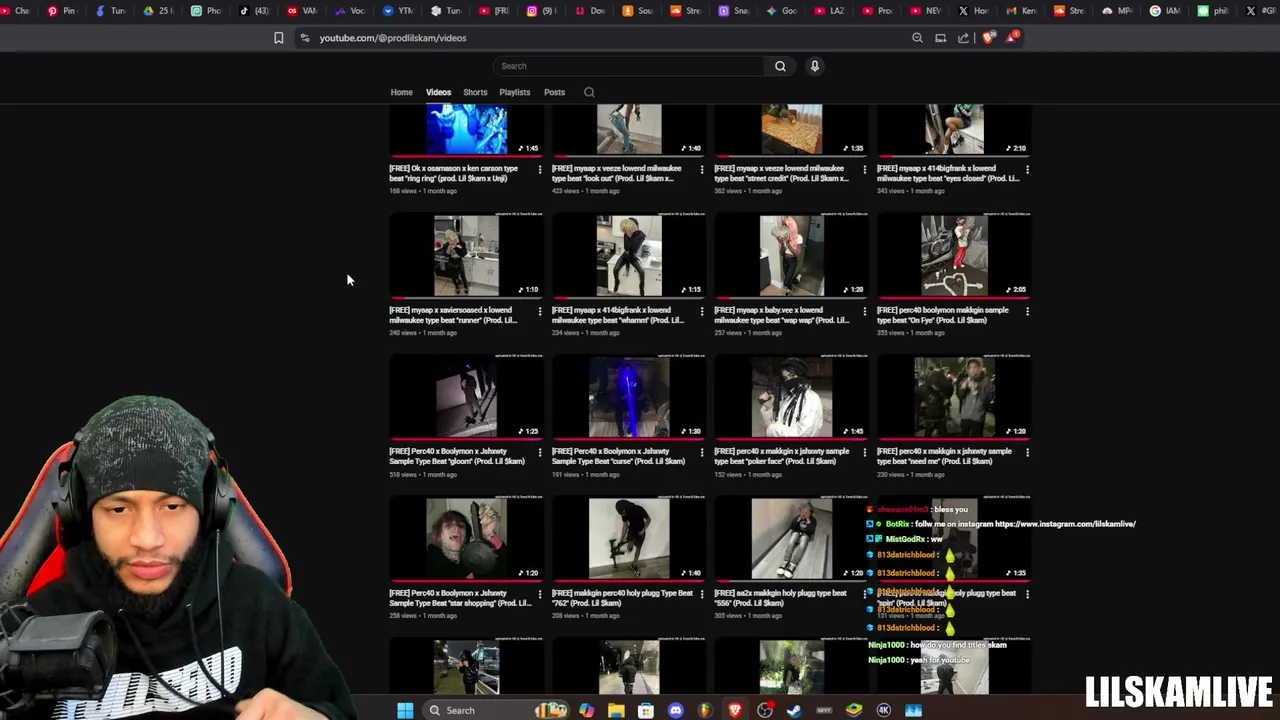1280x720 pixels.
Task: Switch to the SoundCloud 'Sou' browser tab
Action: 638,11
